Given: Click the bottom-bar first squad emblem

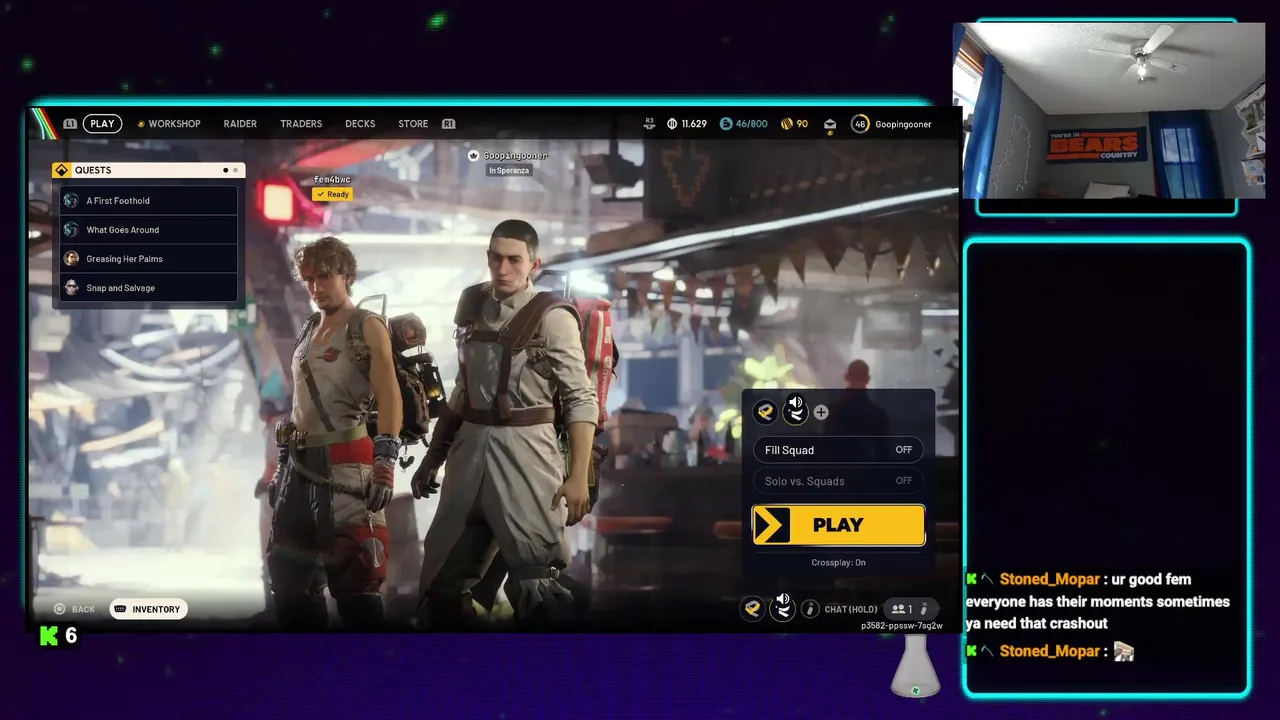Looking at the screenshot, I should (x=752, y=608).
